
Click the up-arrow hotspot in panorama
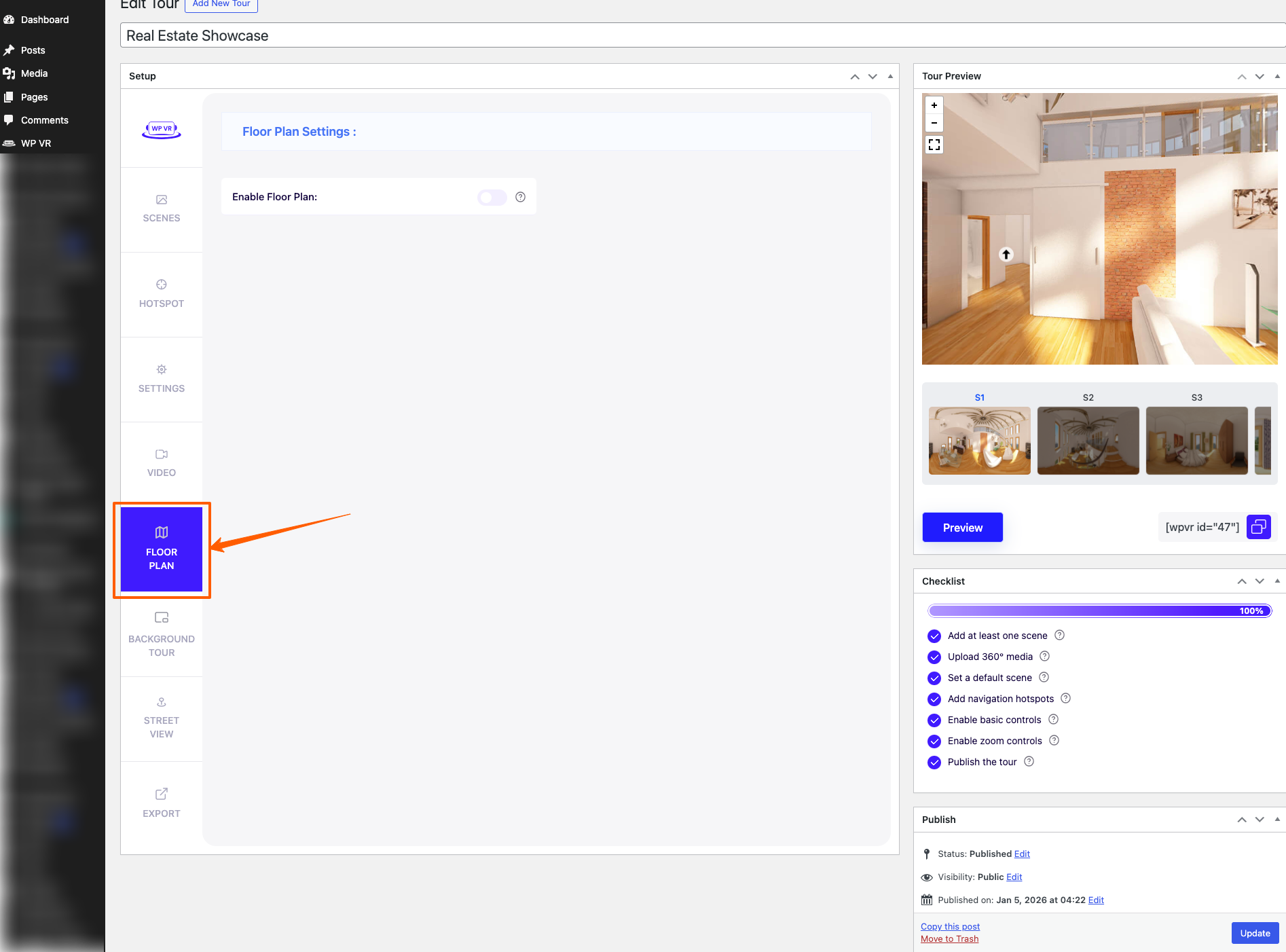point(1006,255)
